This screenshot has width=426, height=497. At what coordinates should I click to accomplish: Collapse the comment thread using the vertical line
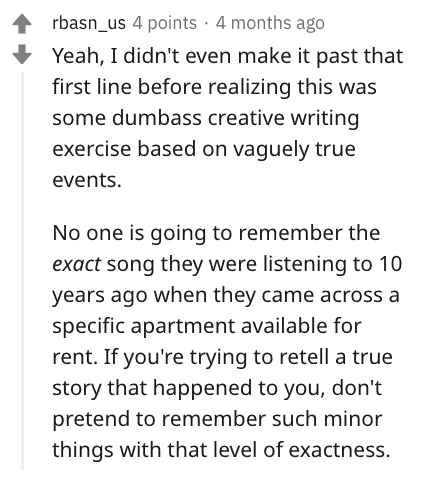22,271
